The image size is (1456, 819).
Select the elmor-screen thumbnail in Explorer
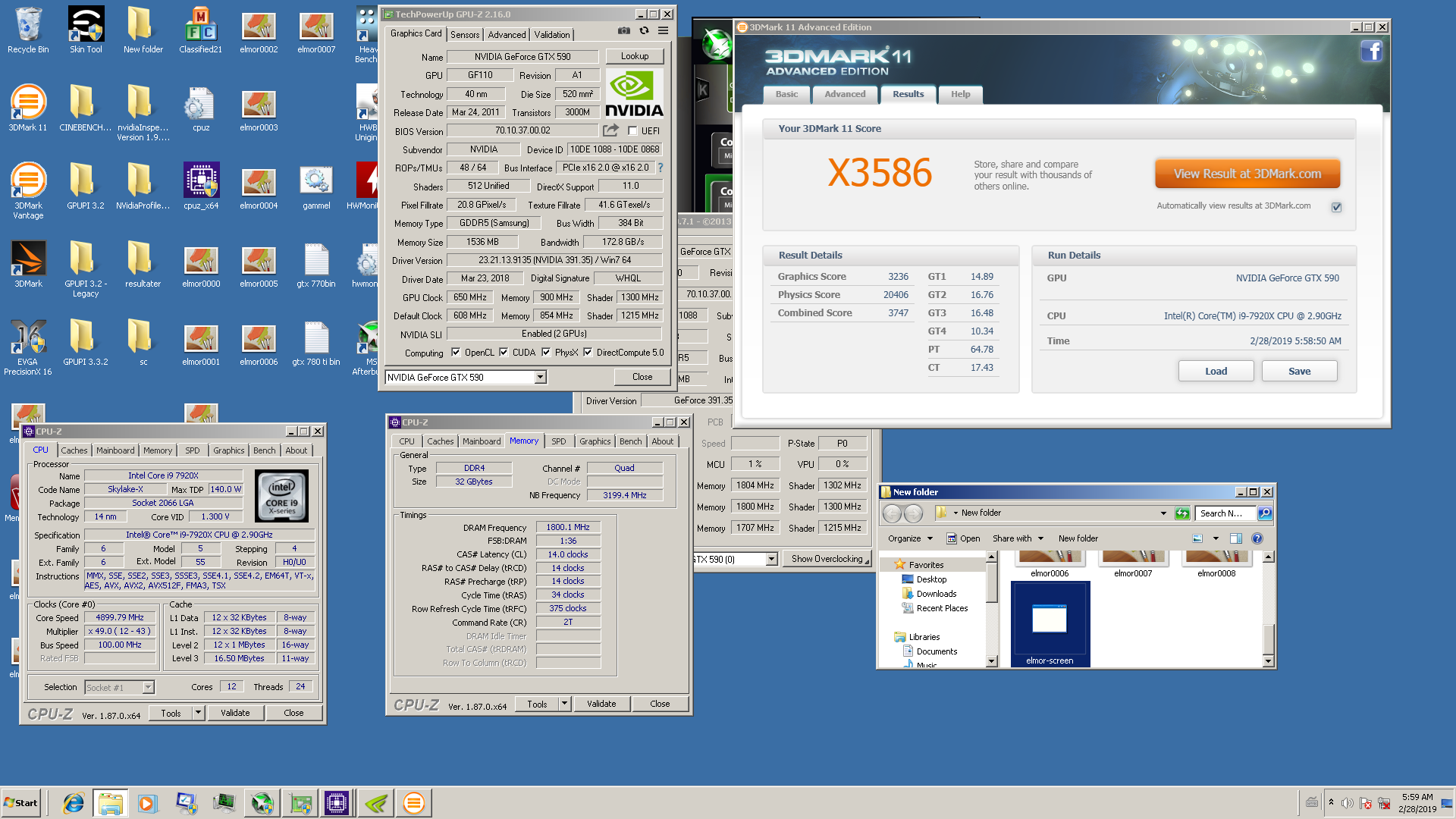click(x=1050, y=624)
